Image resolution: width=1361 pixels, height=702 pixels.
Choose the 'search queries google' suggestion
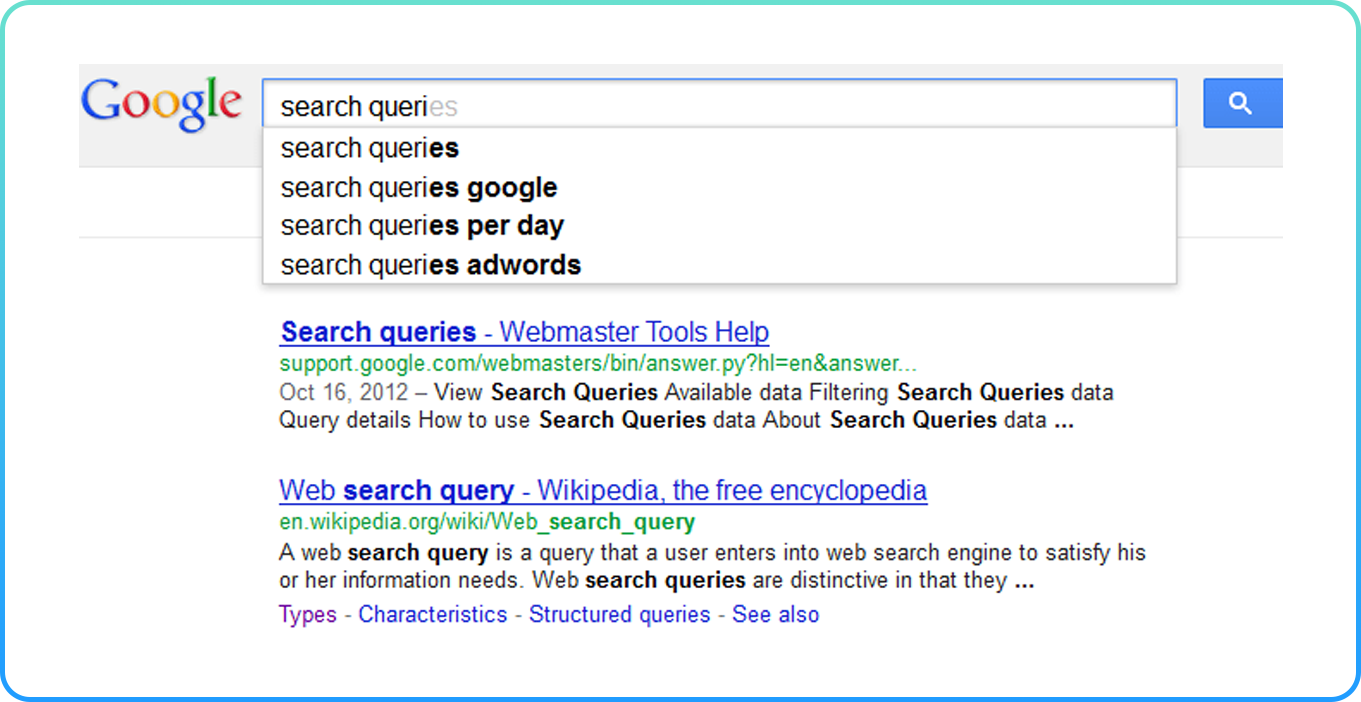point(419,187)
